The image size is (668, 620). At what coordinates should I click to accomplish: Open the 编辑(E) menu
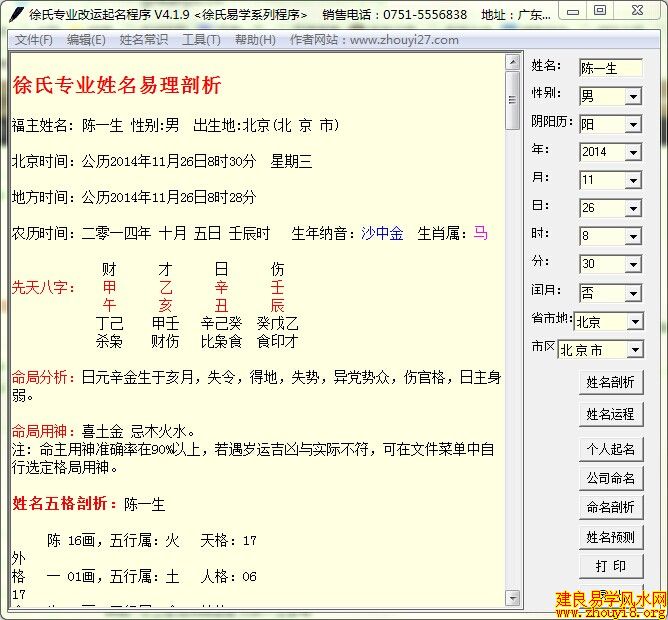click(x=86, y=40)
